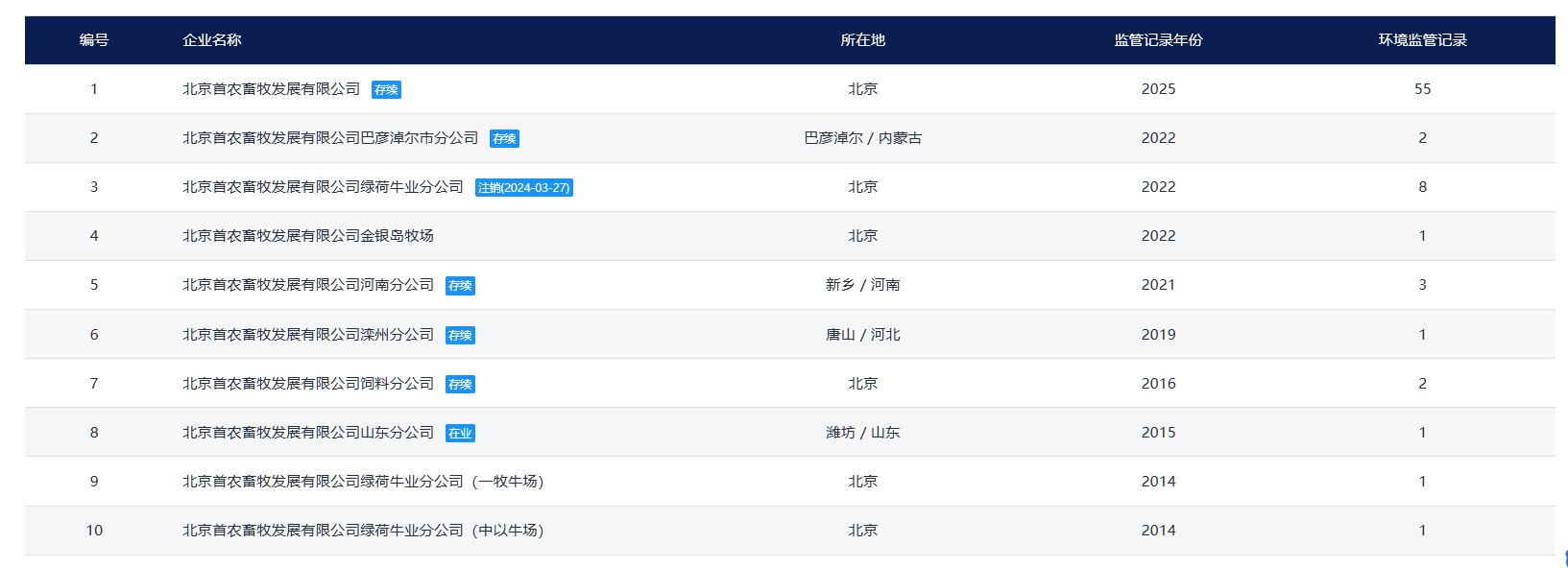1568x568 pixels.
Task: Click year 2022 in 巴彦淖尔市分公司 row
Action: [1158, 138]
